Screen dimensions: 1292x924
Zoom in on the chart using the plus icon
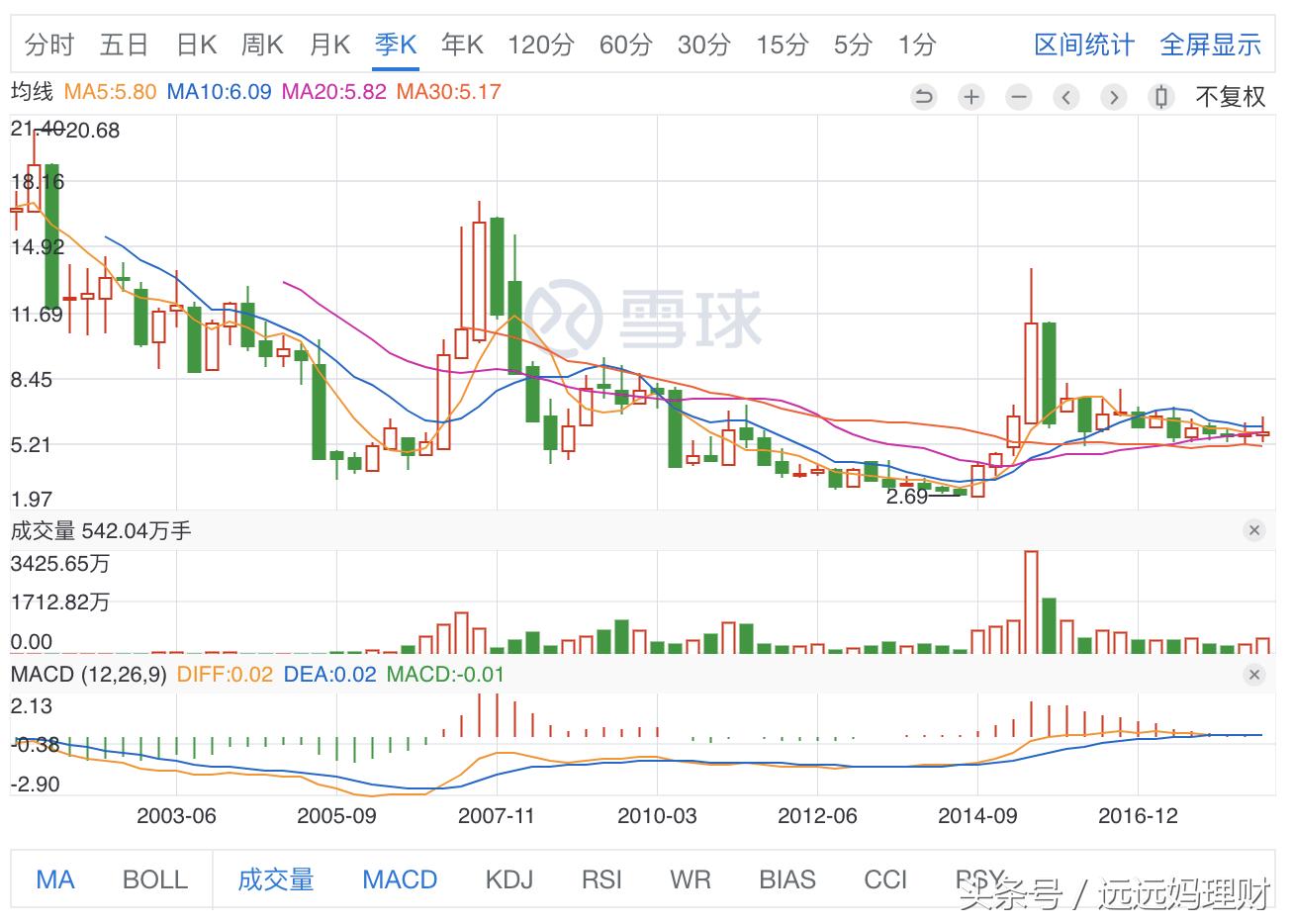[970, 96]
